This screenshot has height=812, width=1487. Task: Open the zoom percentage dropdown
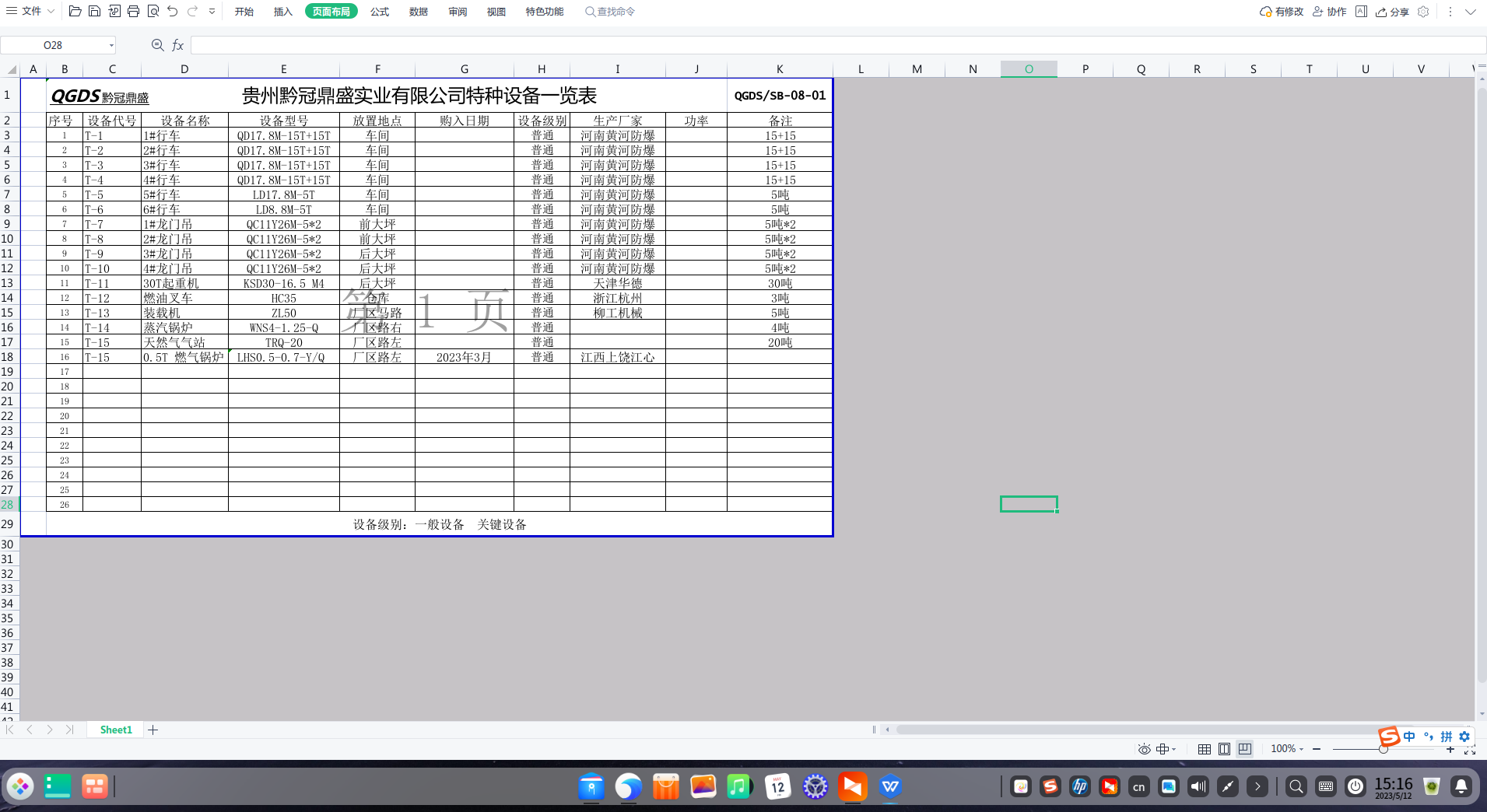coord(1285,748)
